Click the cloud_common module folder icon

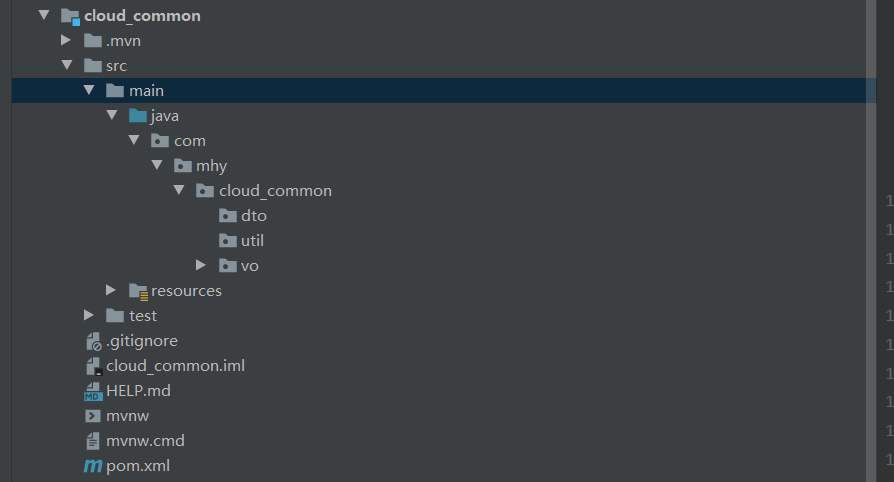[x=70, y=17]
